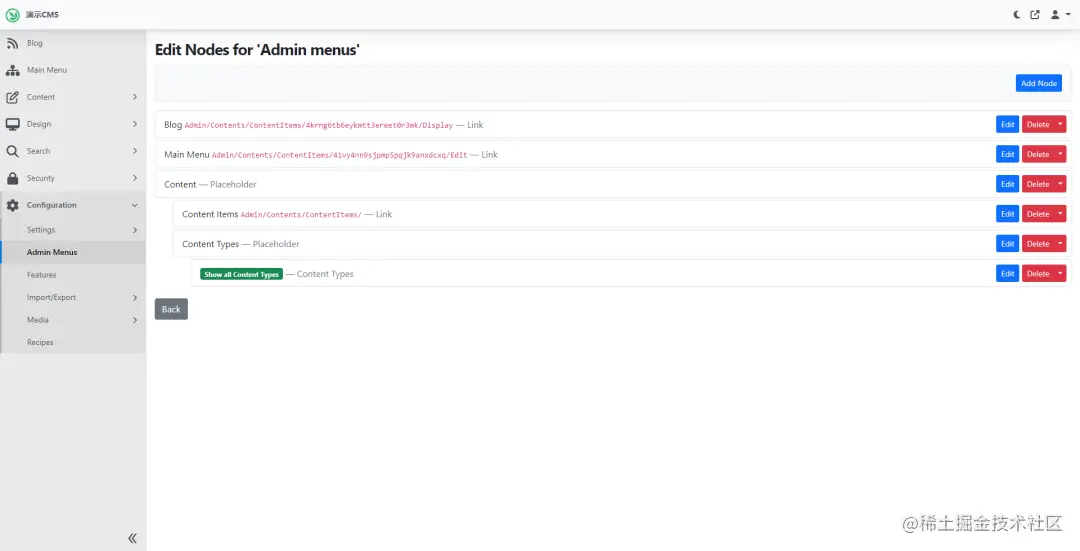Open the user account dropdown
Viewport: 1080px width, 551px height.
(1059, 14)
